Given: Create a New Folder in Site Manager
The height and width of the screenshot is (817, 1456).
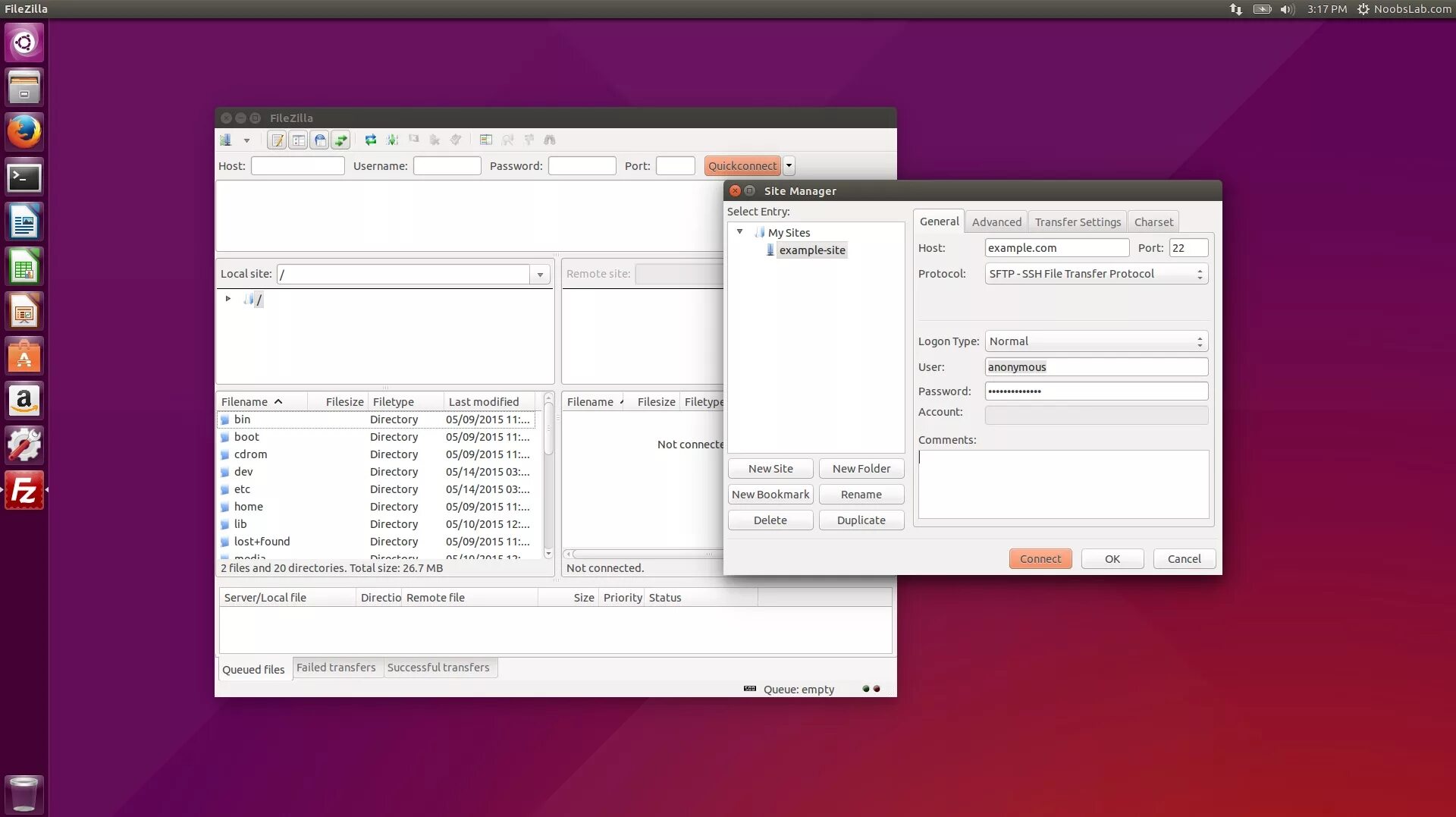Looking at the screenshot, I should pos(861,468).
